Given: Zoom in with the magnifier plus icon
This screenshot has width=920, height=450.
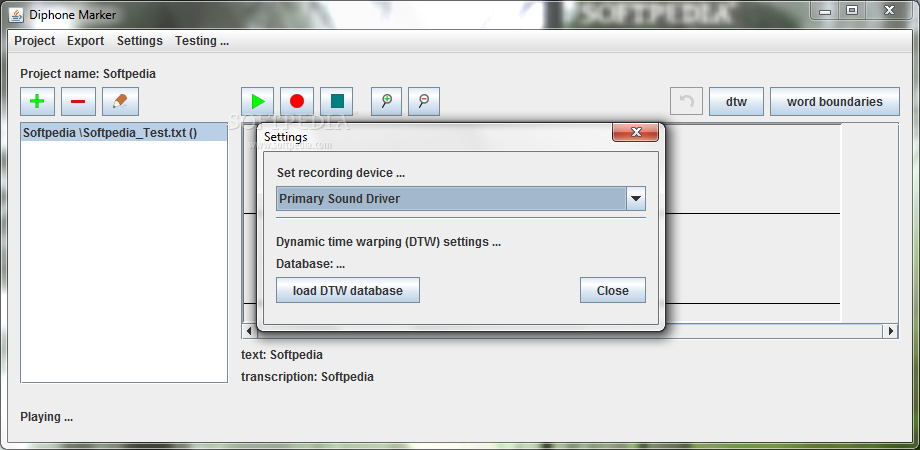Looking at the screenshot, I should pyautogui.click(x=387, y=101).
